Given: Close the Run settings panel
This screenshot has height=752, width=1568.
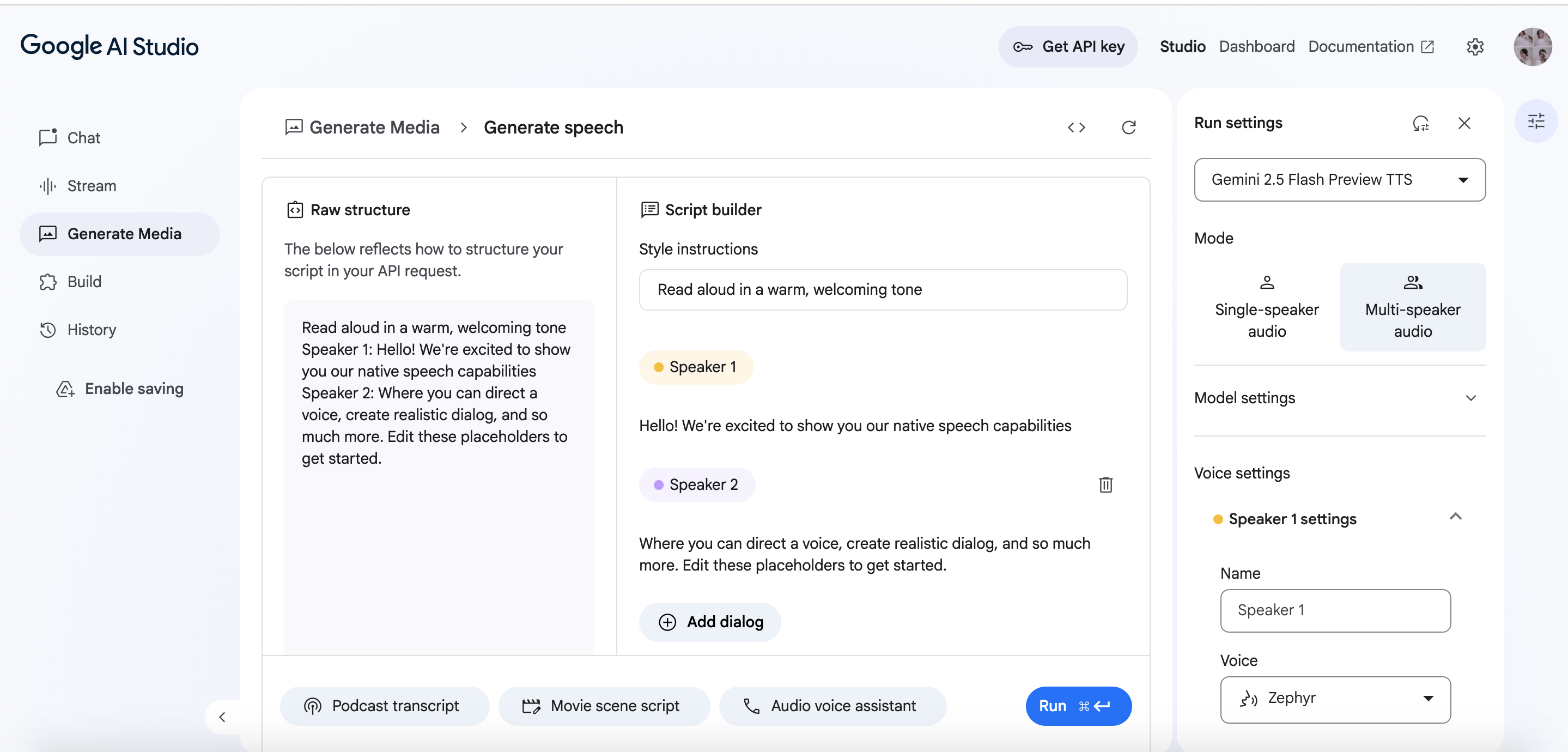Looking at the screenshot, I should (x=1464, y=123).
